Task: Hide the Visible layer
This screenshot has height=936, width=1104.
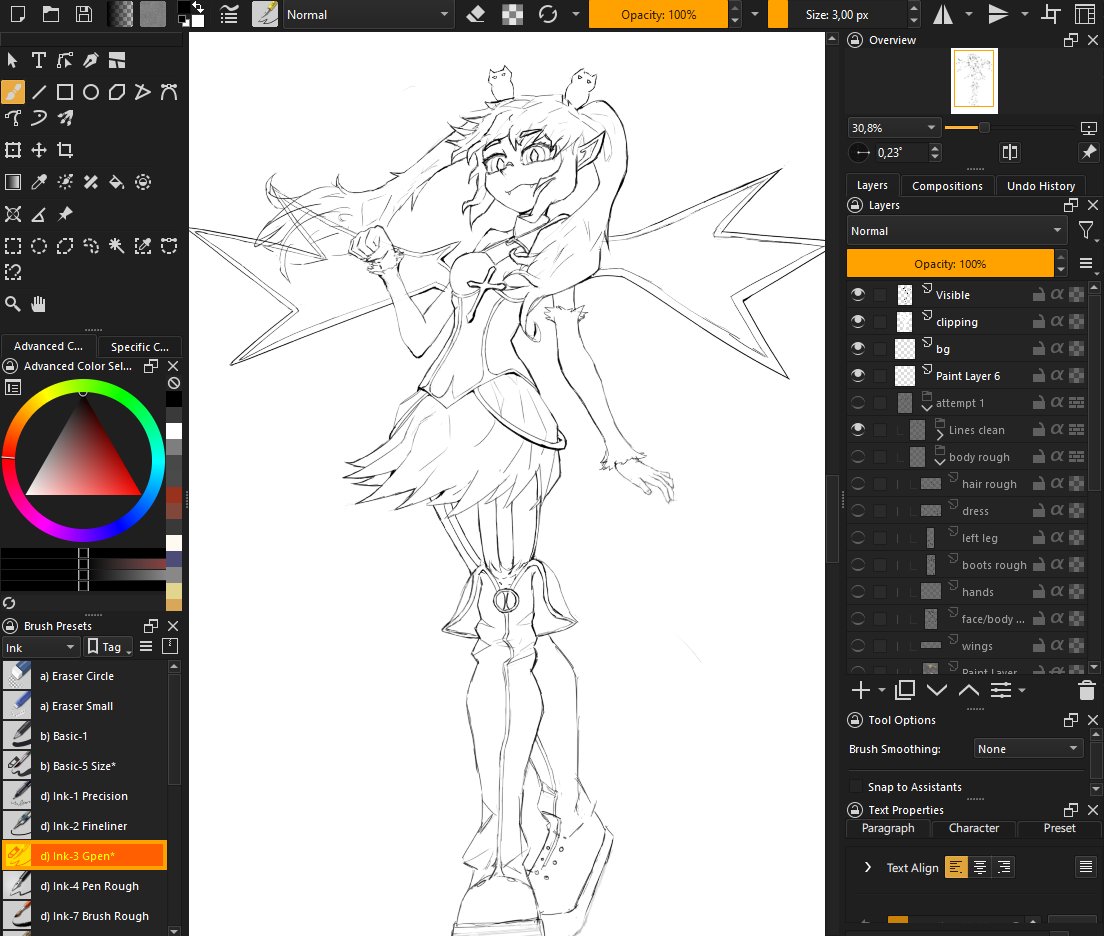Action: point(858,294)
